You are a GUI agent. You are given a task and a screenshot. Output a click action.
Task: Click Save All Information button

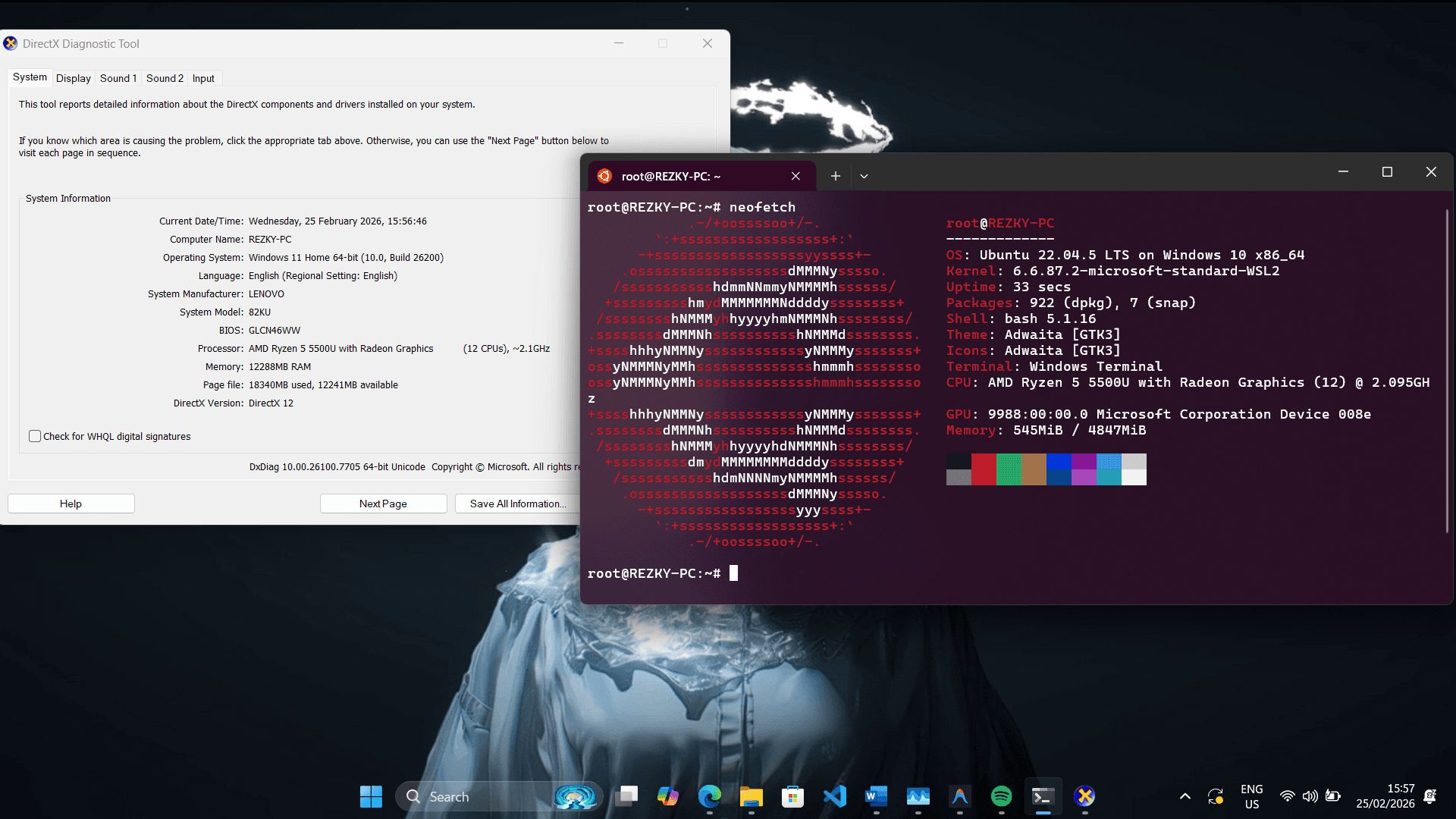[x=518, y=504]
